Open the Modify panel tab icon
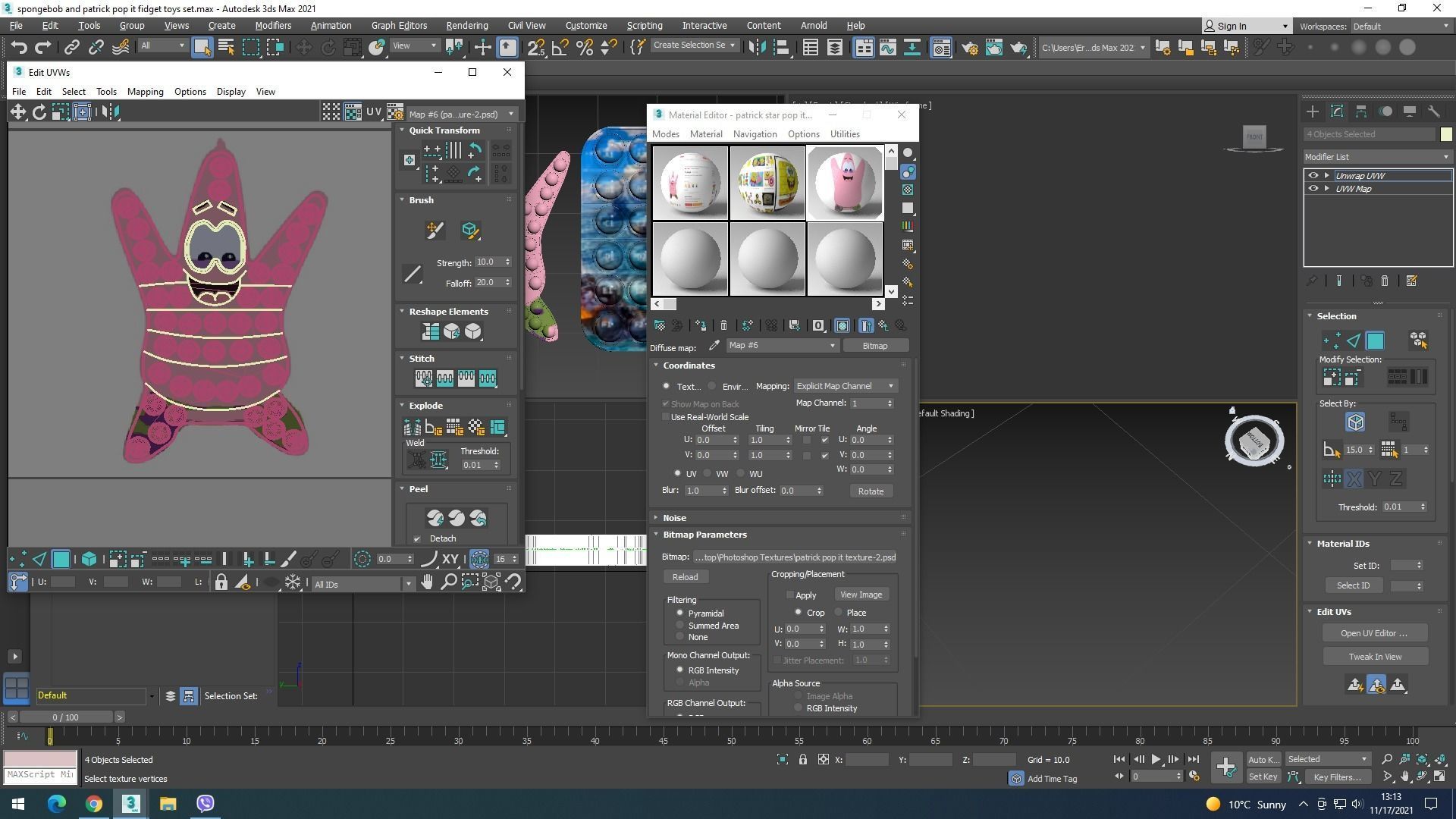Image resolution: width=1456 pixels, height=819 pixels. (x=1337, y=111)
